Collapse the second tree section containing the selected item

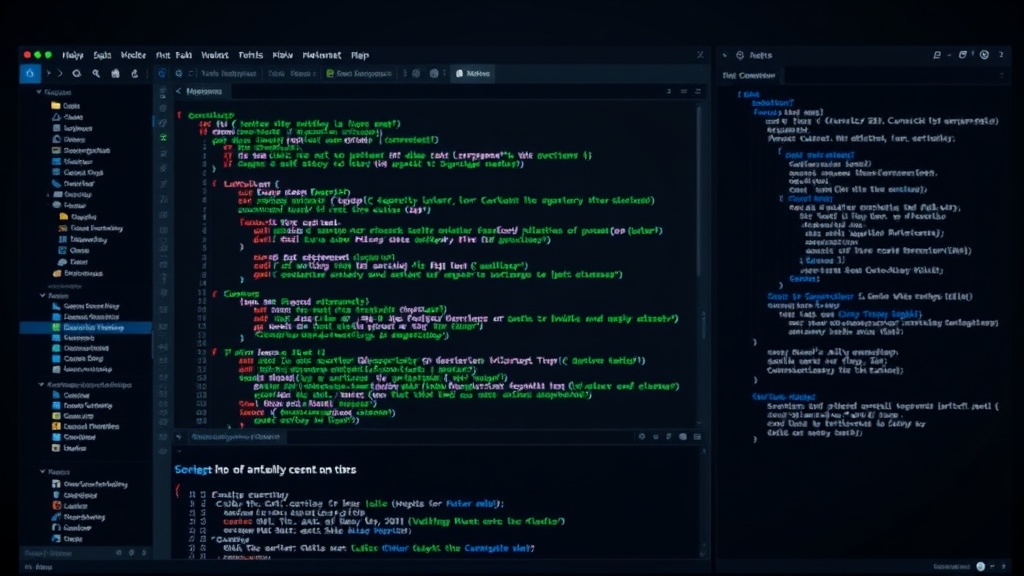42,295
